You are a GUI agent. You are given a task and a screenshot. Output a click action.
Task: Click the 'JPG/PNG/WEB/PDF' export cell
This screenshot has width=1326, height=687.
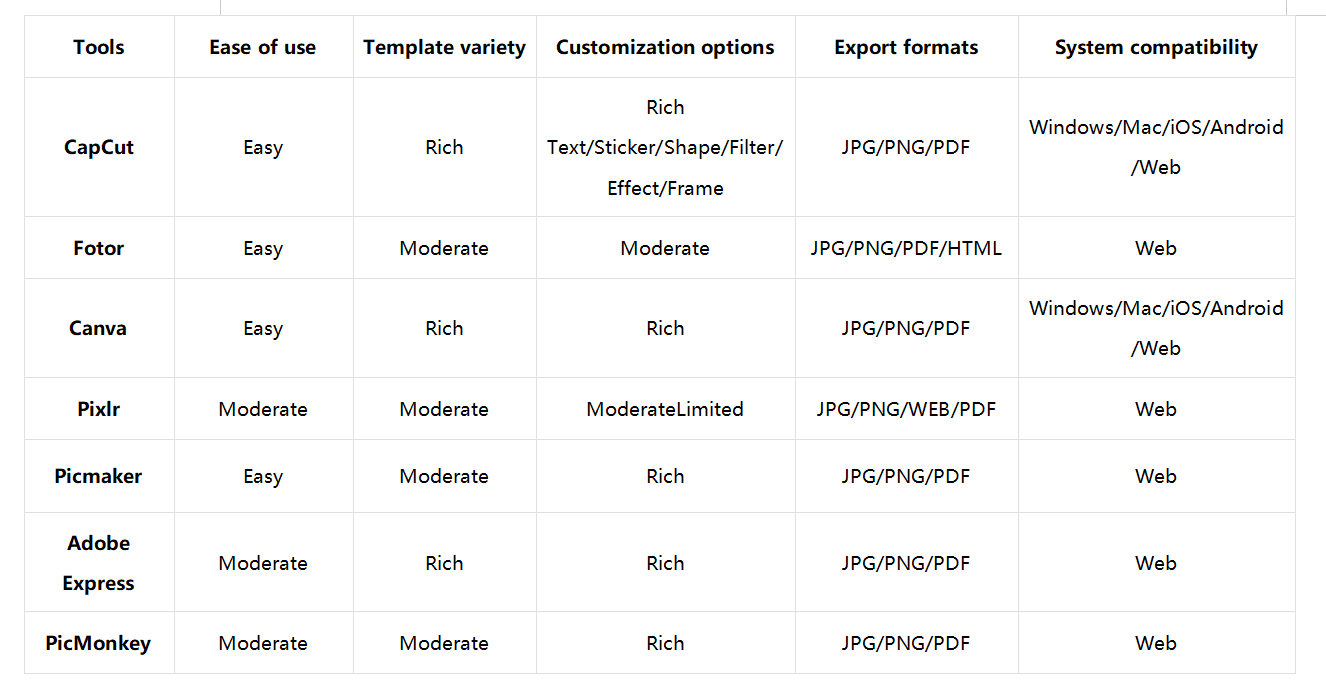coord(906,409)
